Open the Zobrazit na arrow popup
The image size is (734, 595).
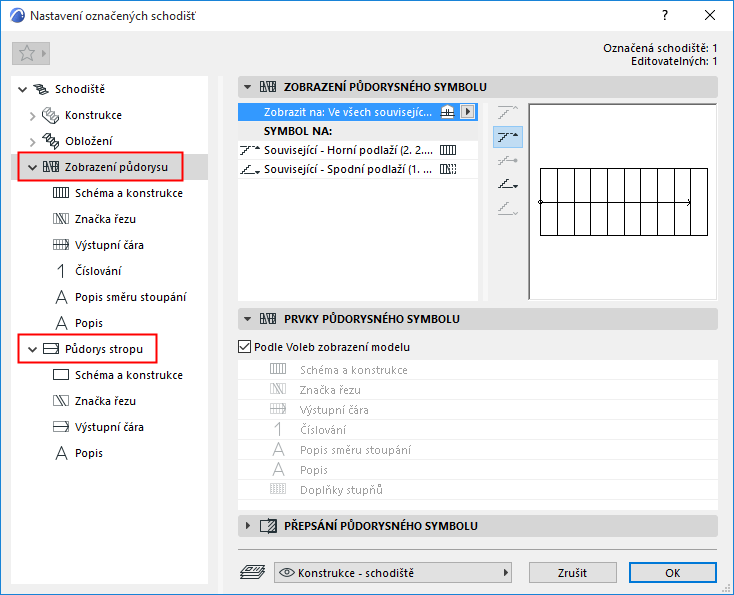pyautogui.click(x=467, y=112)
